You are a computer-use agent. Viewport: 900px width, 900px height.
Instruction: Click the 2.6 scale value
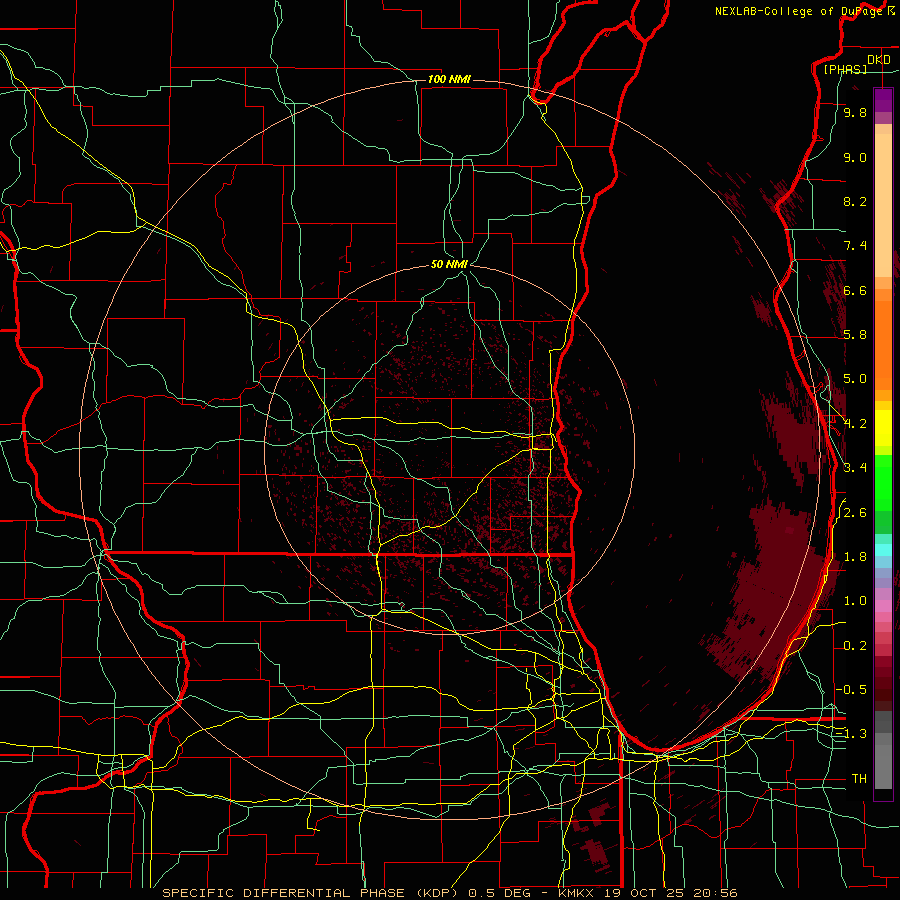tap(855, 513)
